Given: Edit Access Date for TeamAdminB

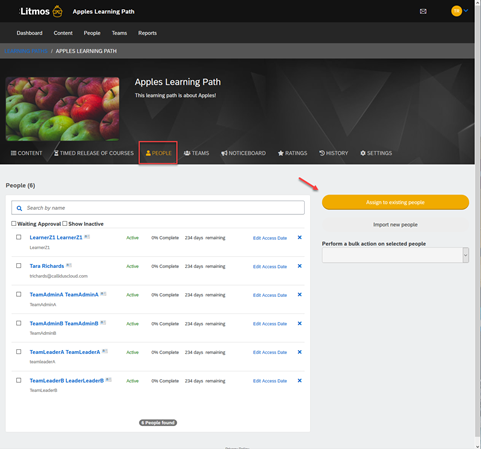Looking at the screenshot, I should 270,324.
